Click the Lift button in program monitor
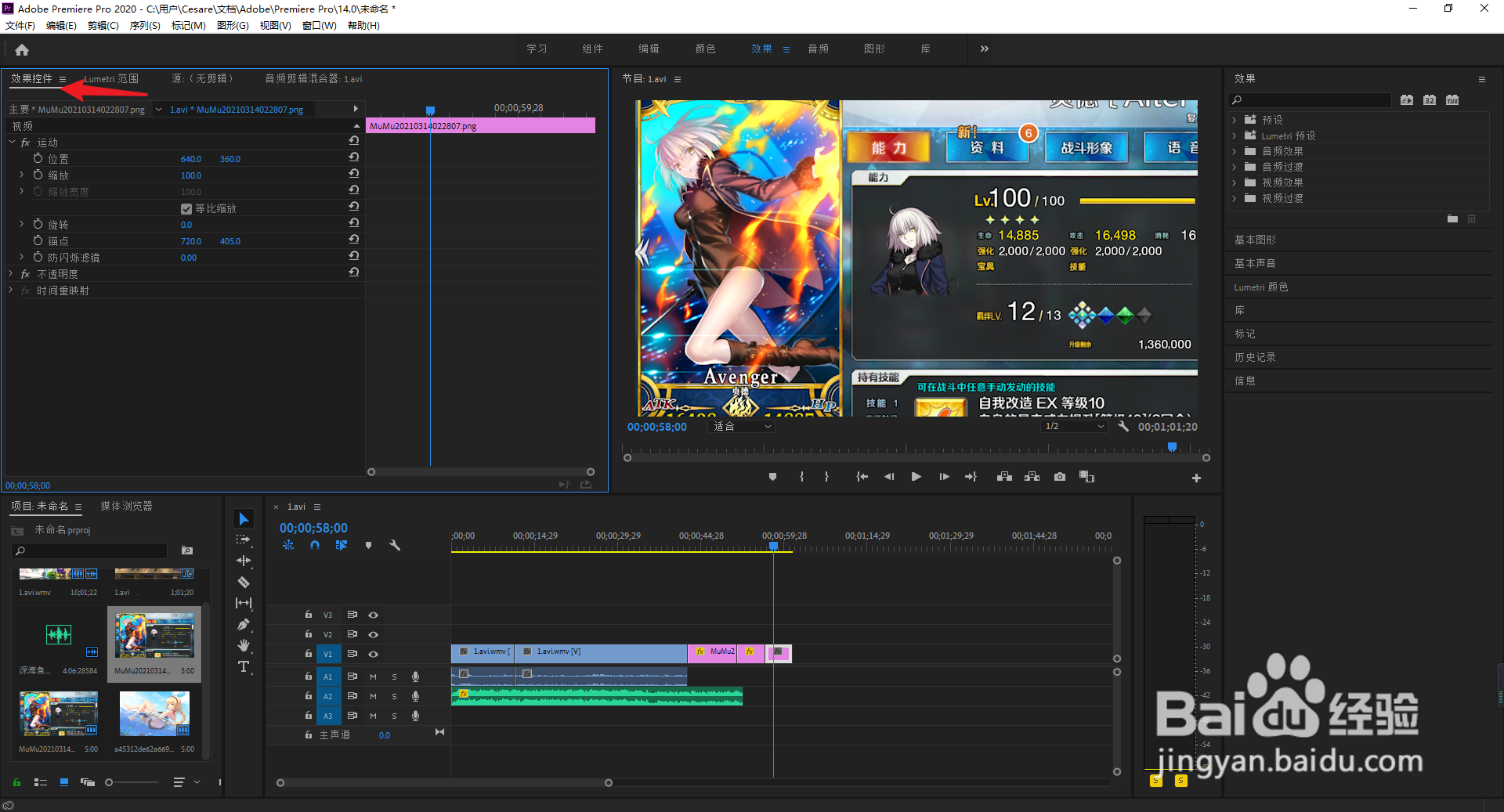 point(1004,477)
